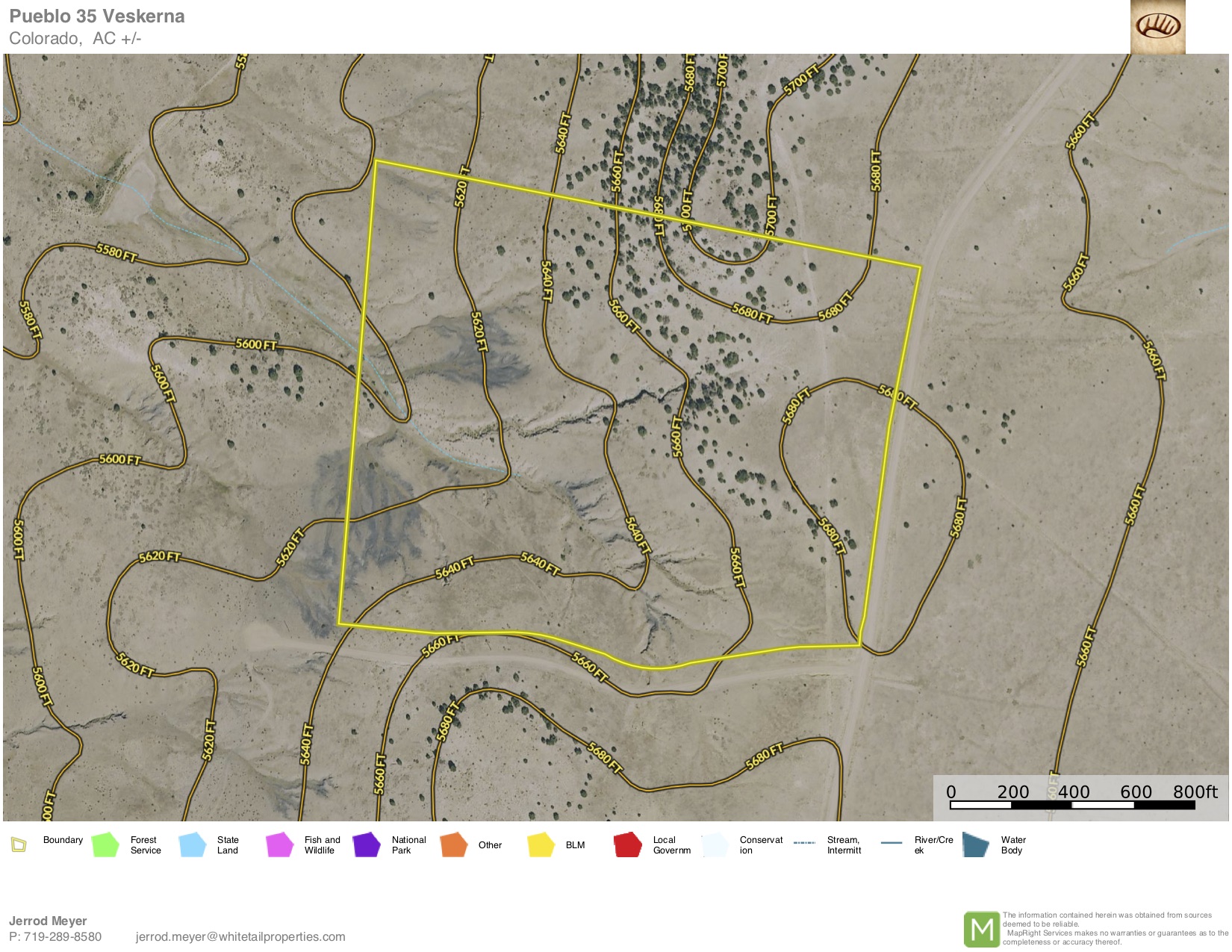Click the River/Creek line symbol
1232x952 pixels.
tap(892, 843)
